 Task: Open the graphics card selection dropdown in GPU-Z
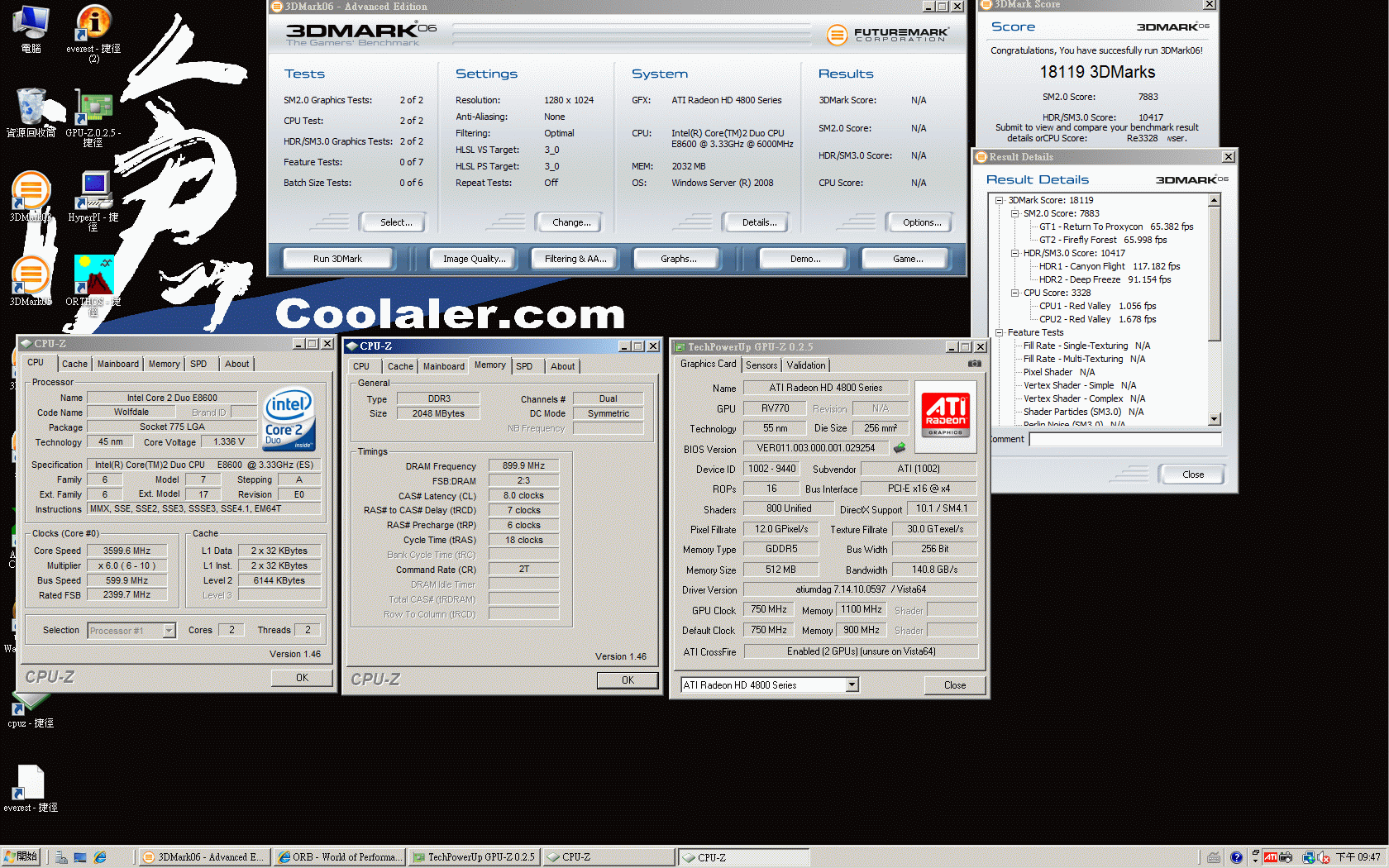852,685
